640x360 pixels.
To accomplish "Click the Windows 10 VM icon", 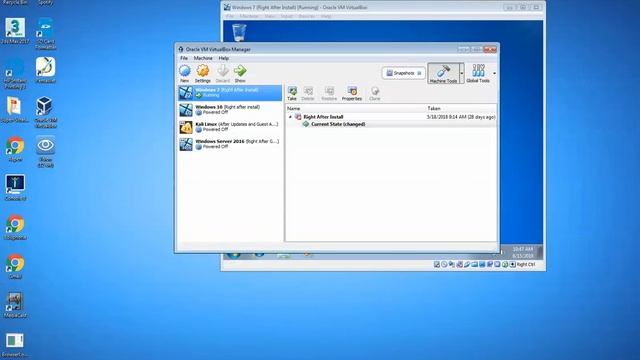I will 186,110.
